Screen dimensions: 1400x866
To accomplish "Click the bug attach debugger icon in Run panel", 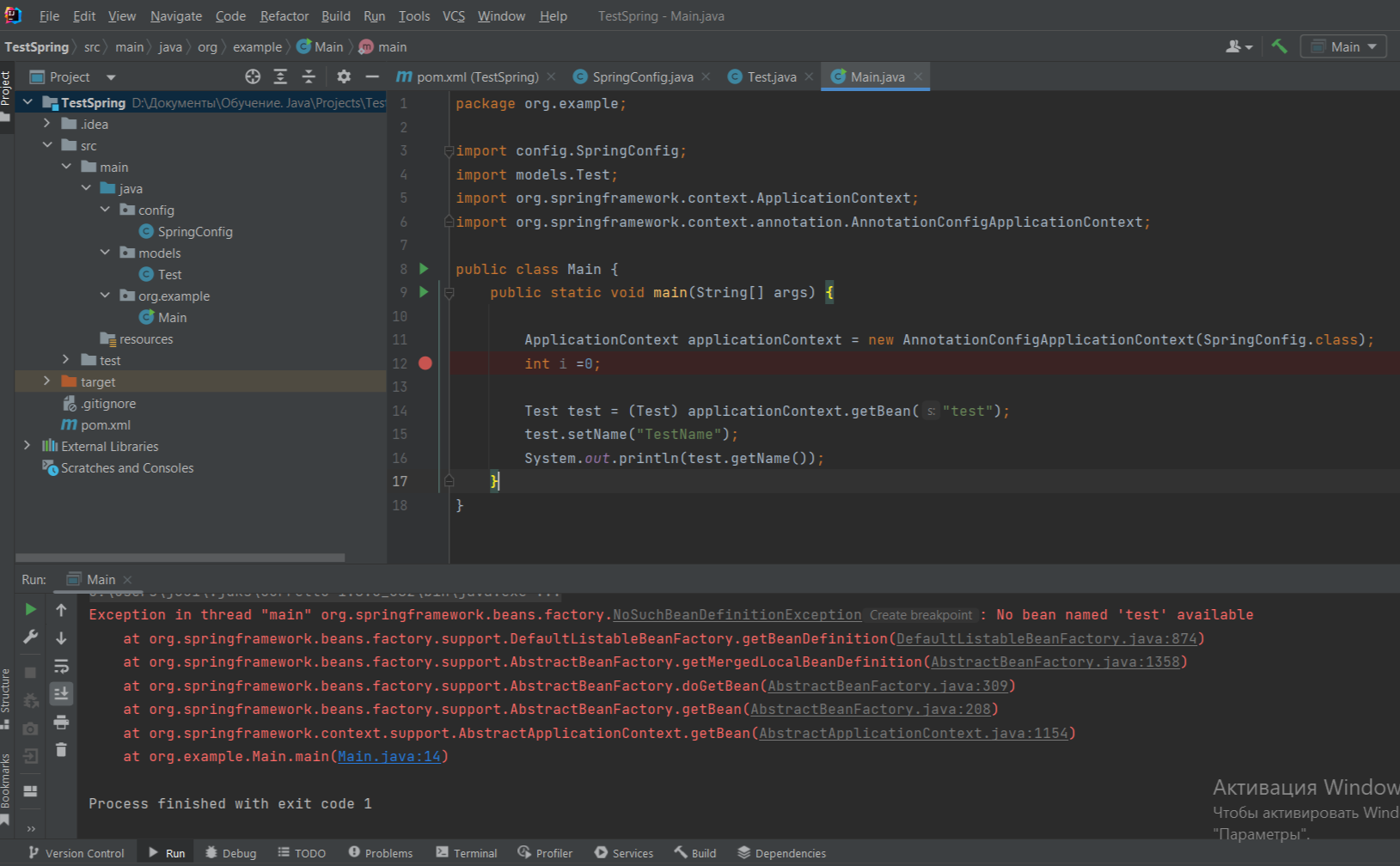I will [31, 700].
